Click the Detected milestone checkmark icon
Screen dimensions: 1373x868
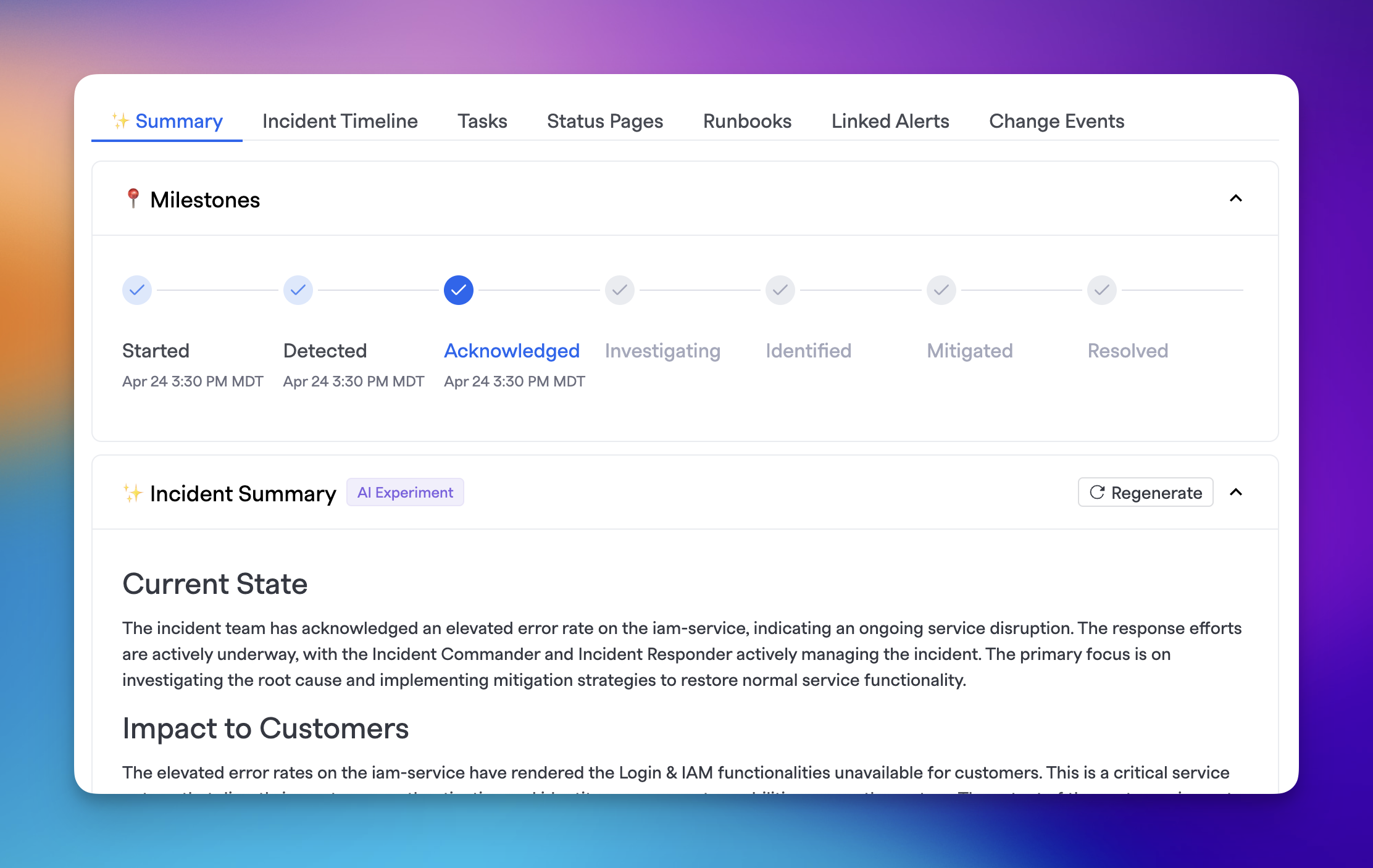[x=298, y=290]
